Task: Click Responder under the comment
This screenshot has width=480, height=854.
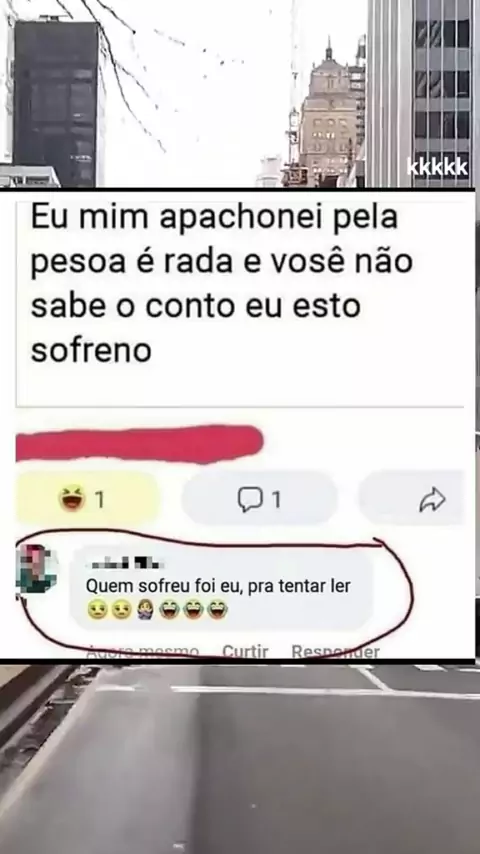Action: pos(335,651)
